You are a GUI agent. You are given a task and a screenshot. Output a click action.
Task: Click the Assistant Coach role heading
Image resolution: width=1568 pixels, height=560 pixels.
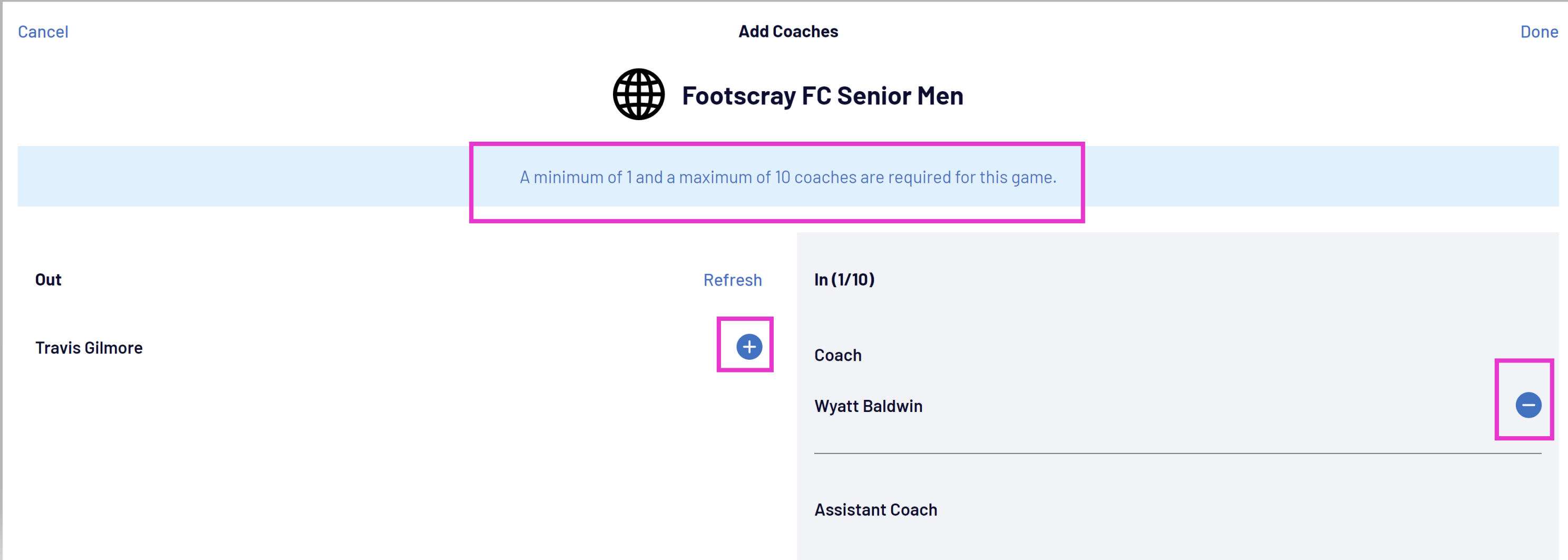(x=875, y=510)
